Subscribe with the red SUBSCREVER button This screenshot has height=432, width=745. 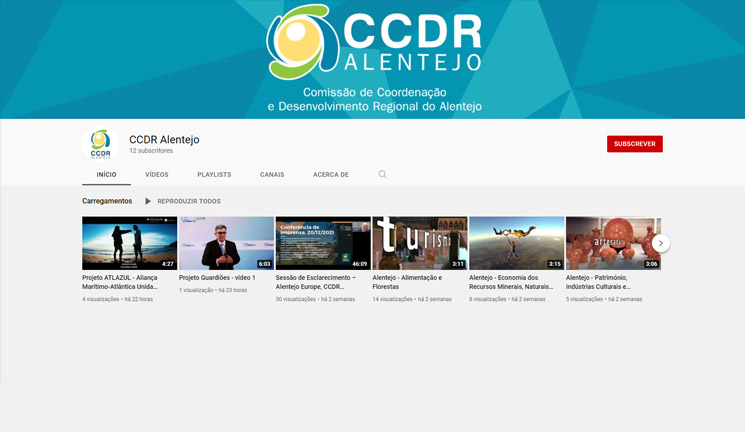pyautogui.click(x=634, y=144)
